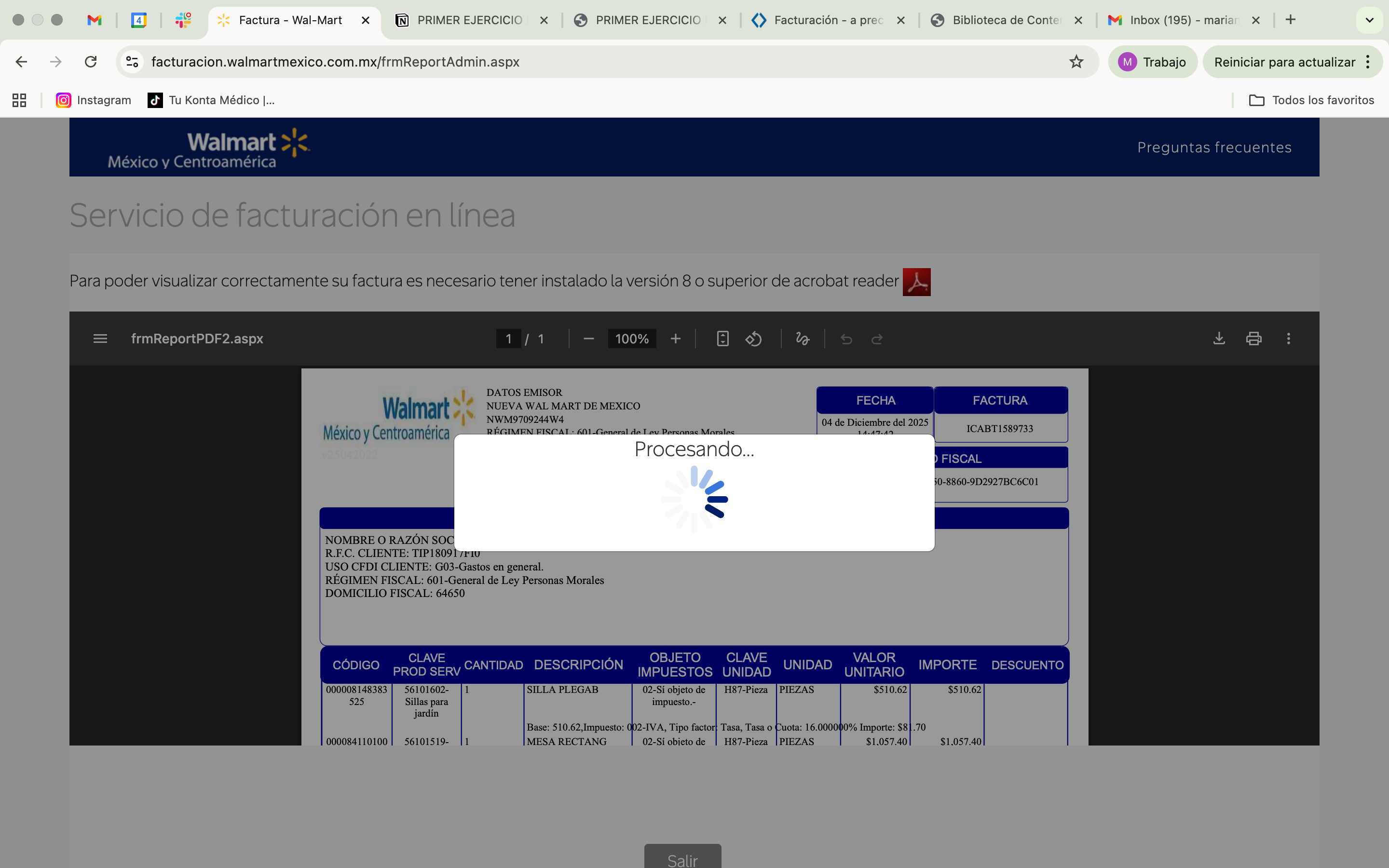Click the 100% zoom level field

tap(632, 339)
